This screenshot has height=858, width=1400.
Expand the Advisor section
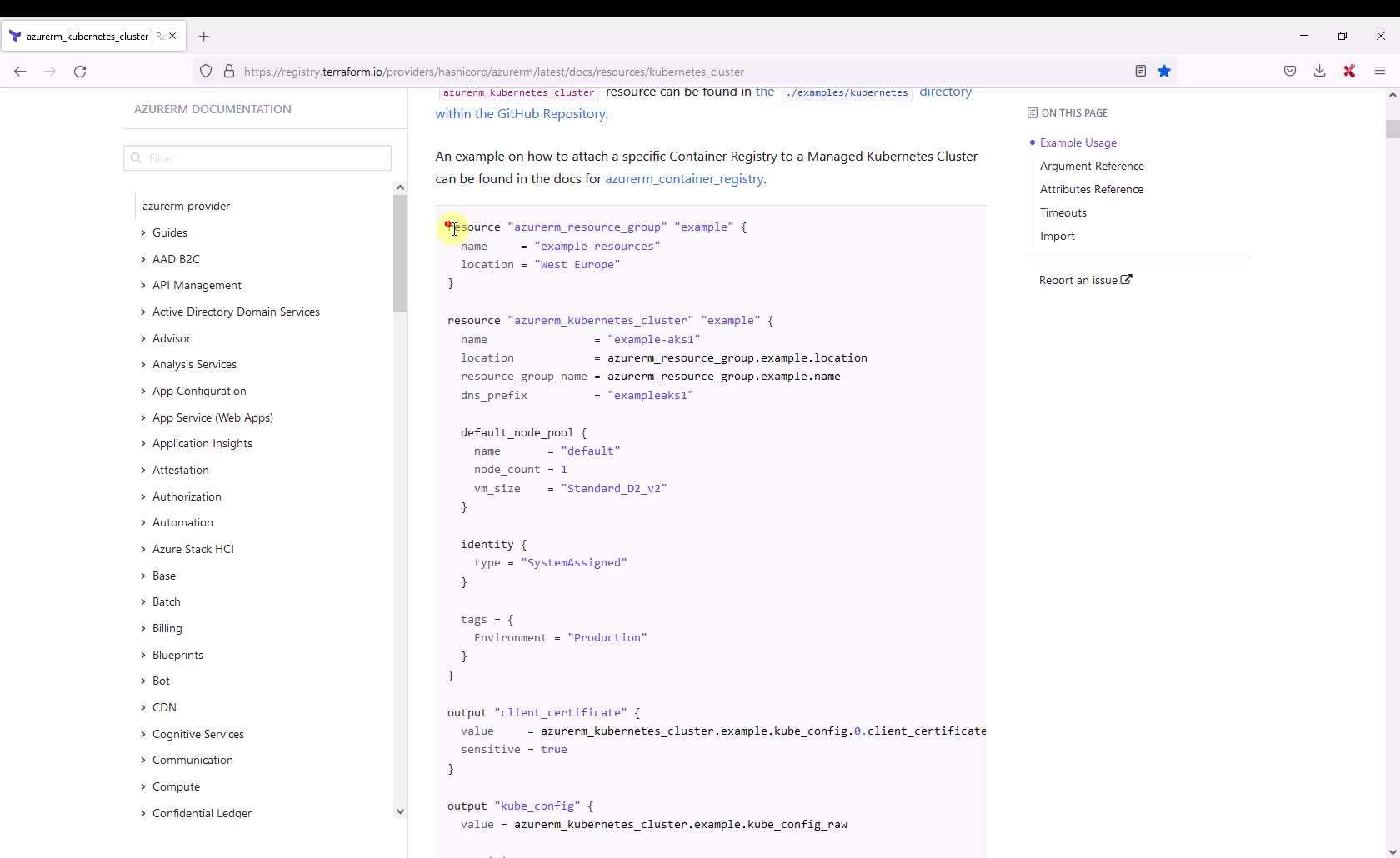coord(172,338)
